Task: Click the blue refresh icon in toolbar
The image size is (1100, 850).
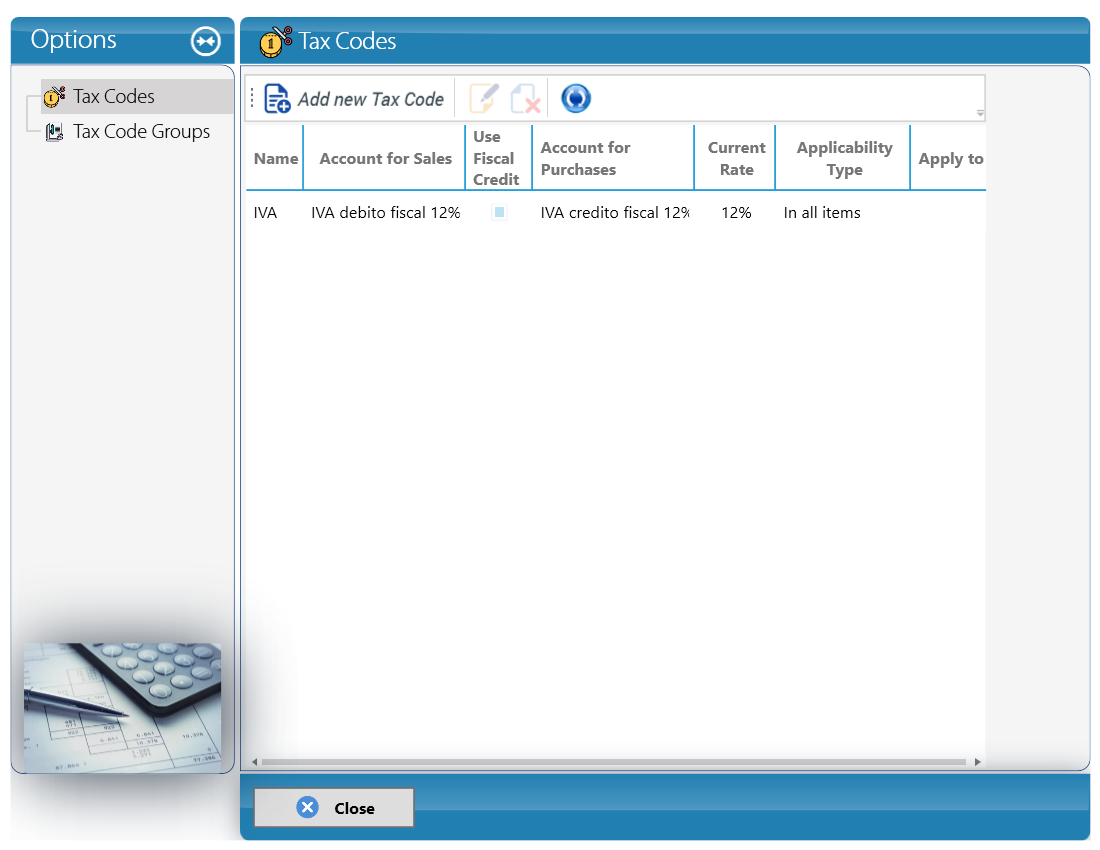Action: (x=576, y=98)
